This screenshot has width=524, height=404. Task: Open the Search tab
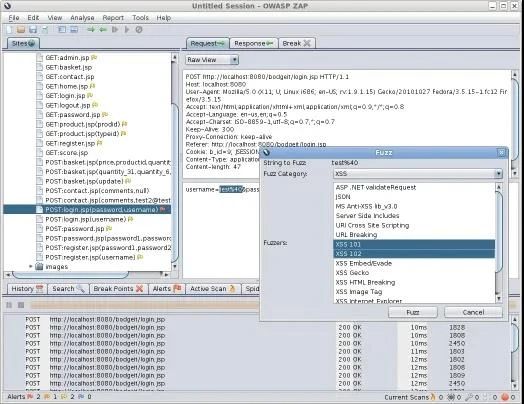pyautogui.click(x=68, y=289)
